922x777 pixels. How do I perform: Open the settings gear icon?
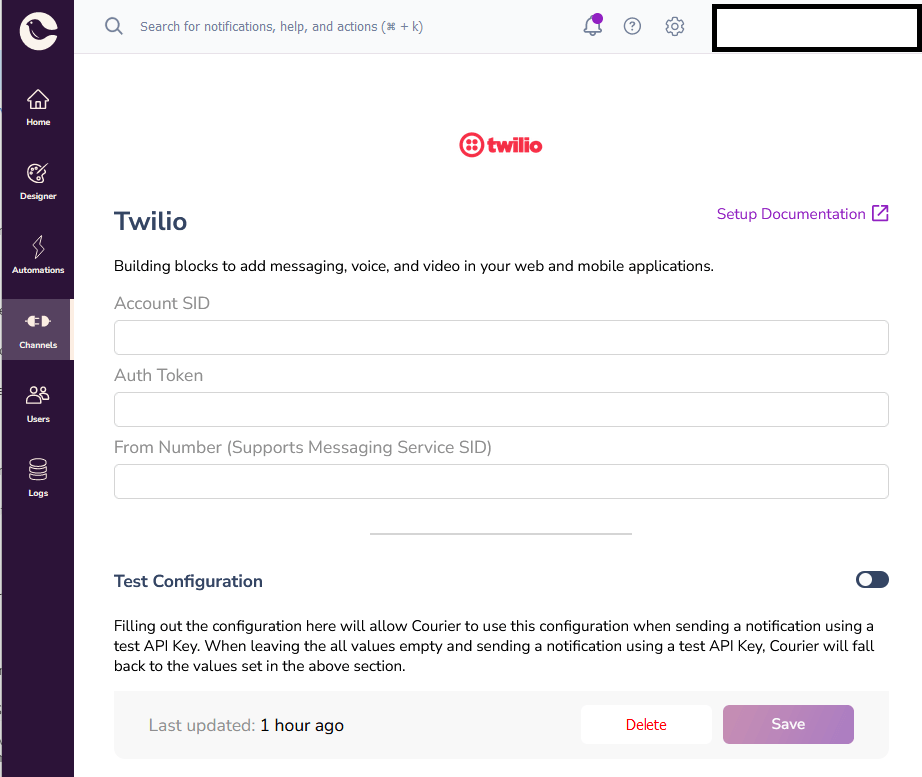674,27
